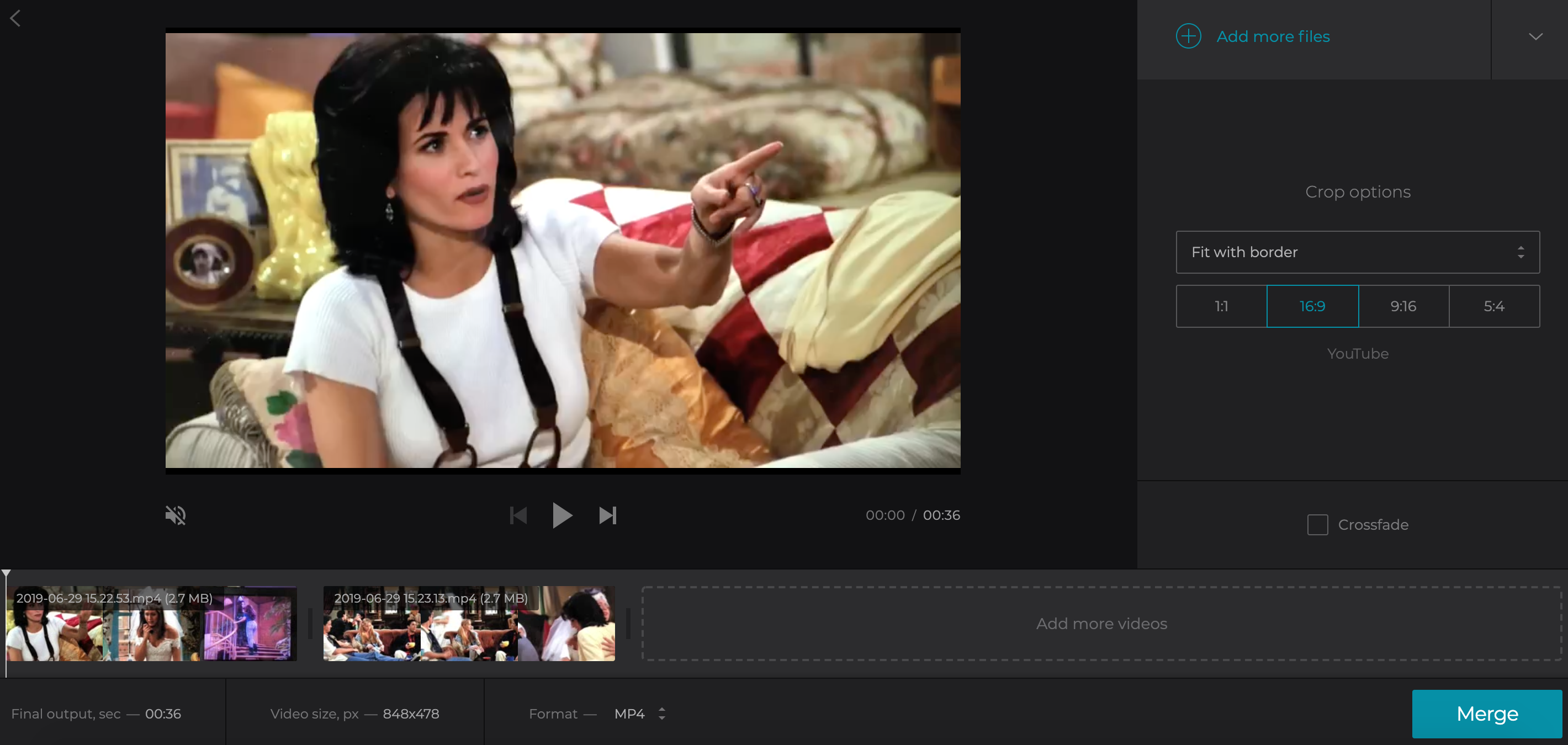Click Add more videos button
The height and width of the screenshot is (745, 1568).
coord(1101,623)
